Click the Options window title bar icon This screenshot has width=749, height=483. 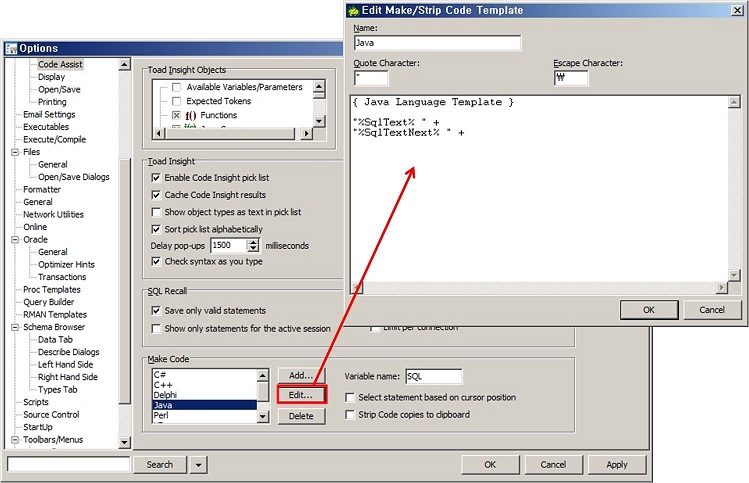11,48
